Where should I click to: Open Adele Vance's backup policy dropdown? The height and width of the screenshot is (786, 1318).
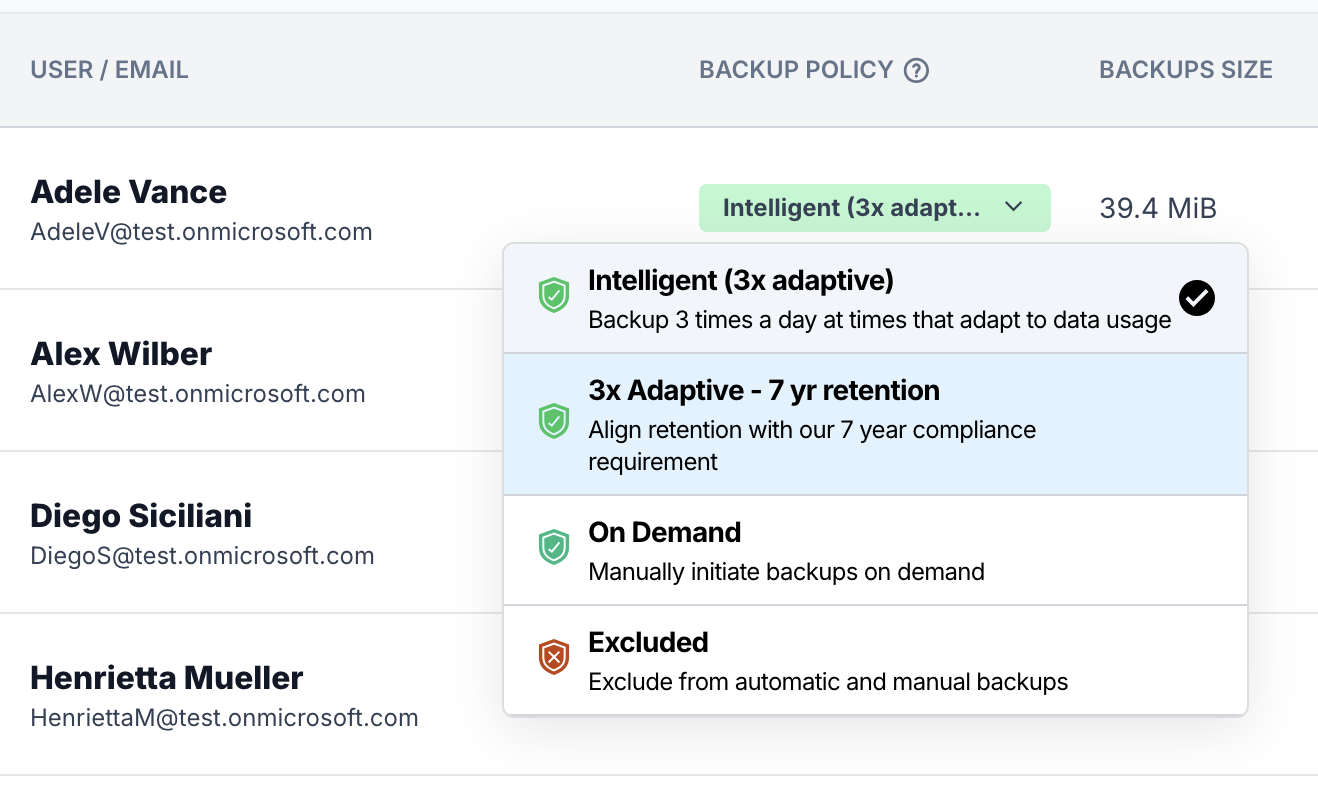click(875, 208)
